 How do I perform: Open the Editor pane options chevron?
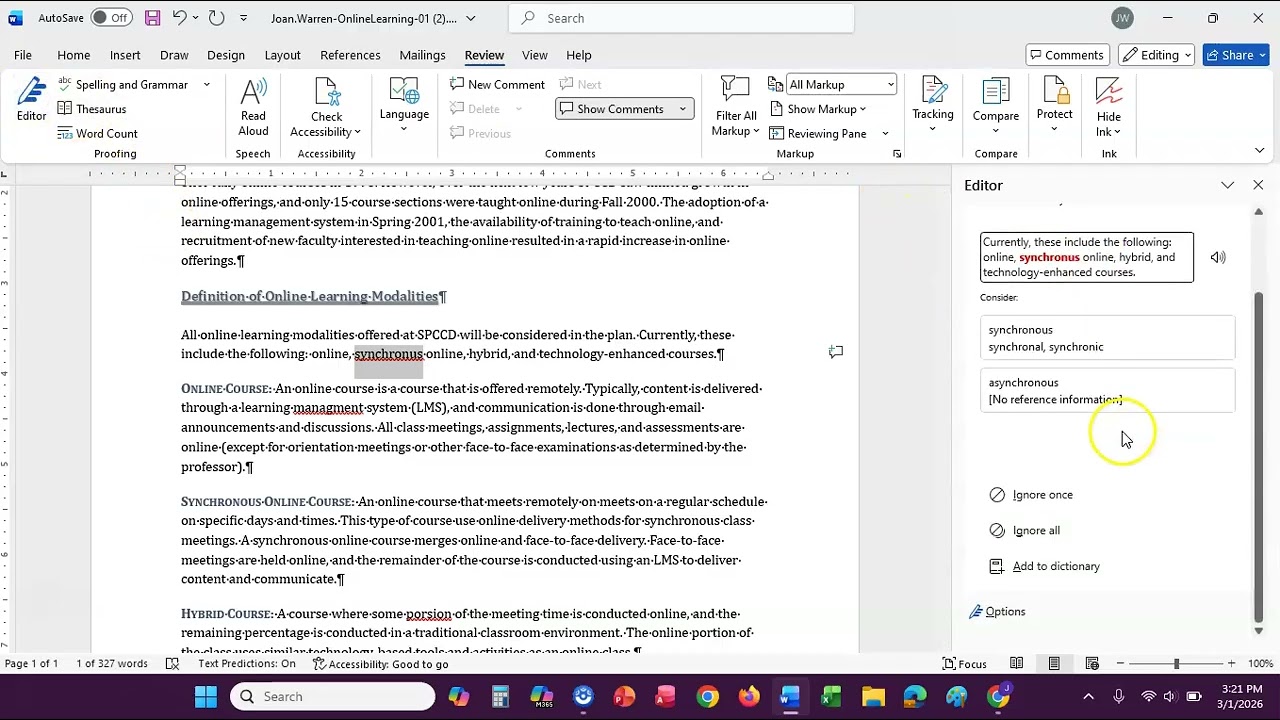point(1228,185)
